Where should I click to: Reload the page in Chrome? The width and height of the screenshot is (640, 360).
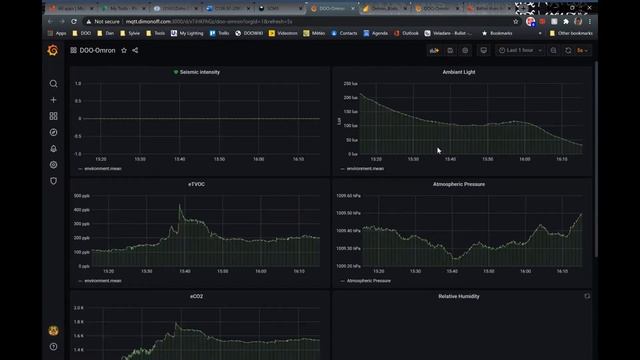pyautogui.click(x=74, y=21)
